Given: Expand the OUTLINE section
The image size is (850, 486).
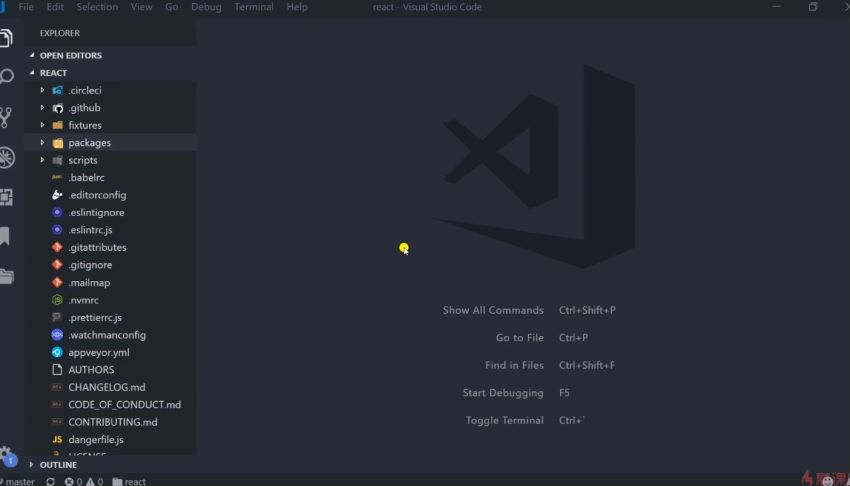Looking at the screenshot, I should pyautogui.click(x=58, y=465).
